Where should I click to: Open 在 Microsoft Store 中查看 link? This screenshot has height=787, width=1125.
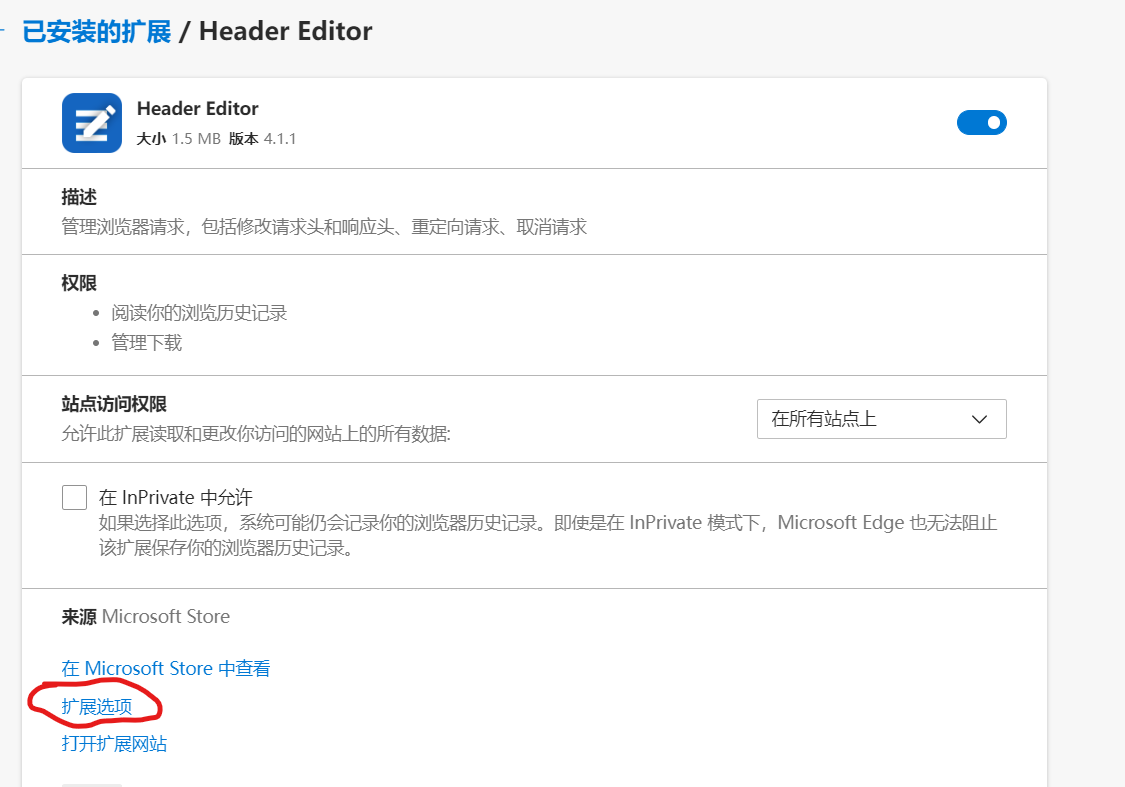166,669
